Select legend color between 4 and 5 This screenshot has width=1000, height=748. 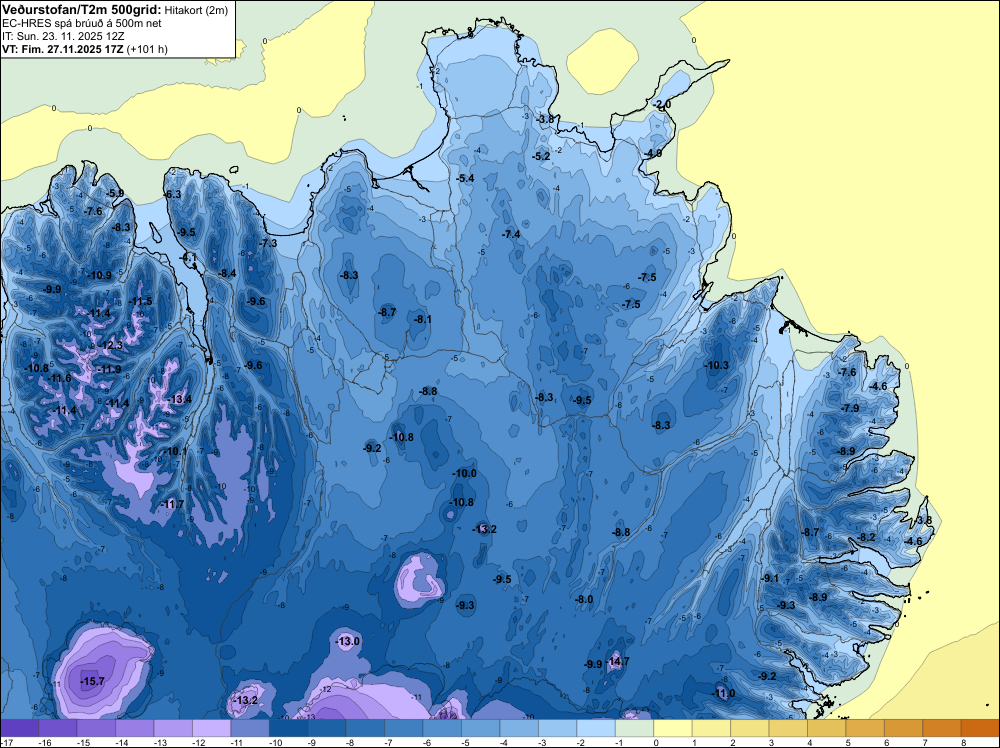(x=827, y=728)
